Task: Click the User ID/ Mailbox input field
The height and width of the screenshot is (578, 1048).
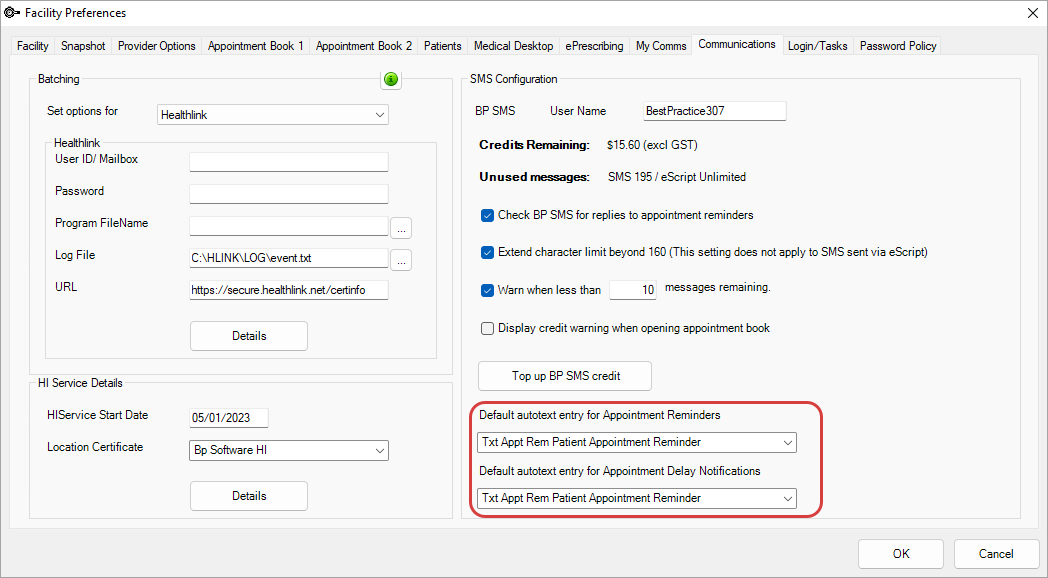Action: 289,162
